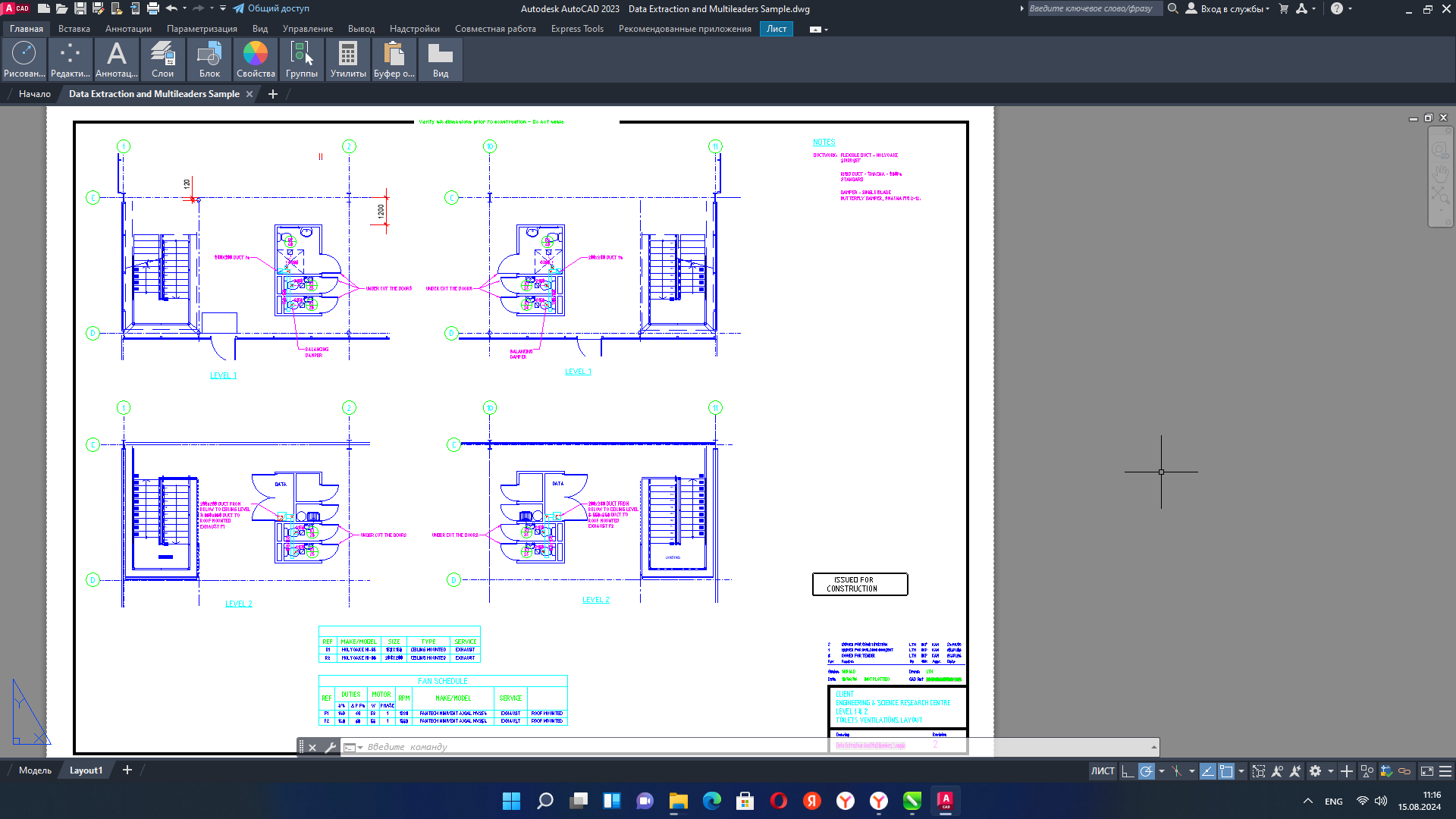Open the Блок ribbon panel
Image resolution: width=1456 pixels, height=819 pixels.
point(209,59)
